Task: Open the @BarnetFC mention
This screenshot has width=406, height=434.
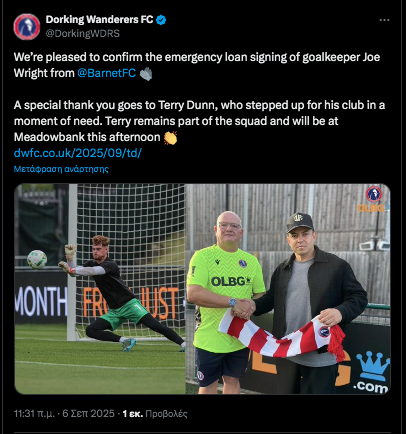Action: 106,73
